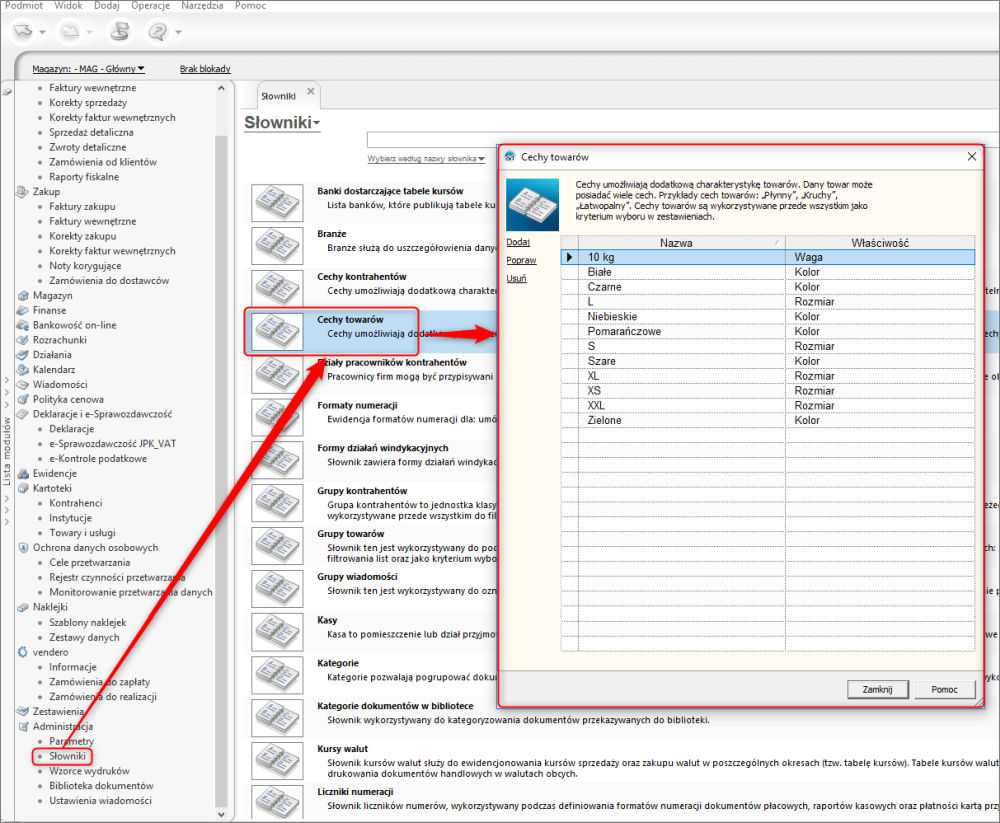Open the Grupy towarów dictionary icon
Image resolution: width=1000 pixels, height=823 pixels.
point(277,545)
